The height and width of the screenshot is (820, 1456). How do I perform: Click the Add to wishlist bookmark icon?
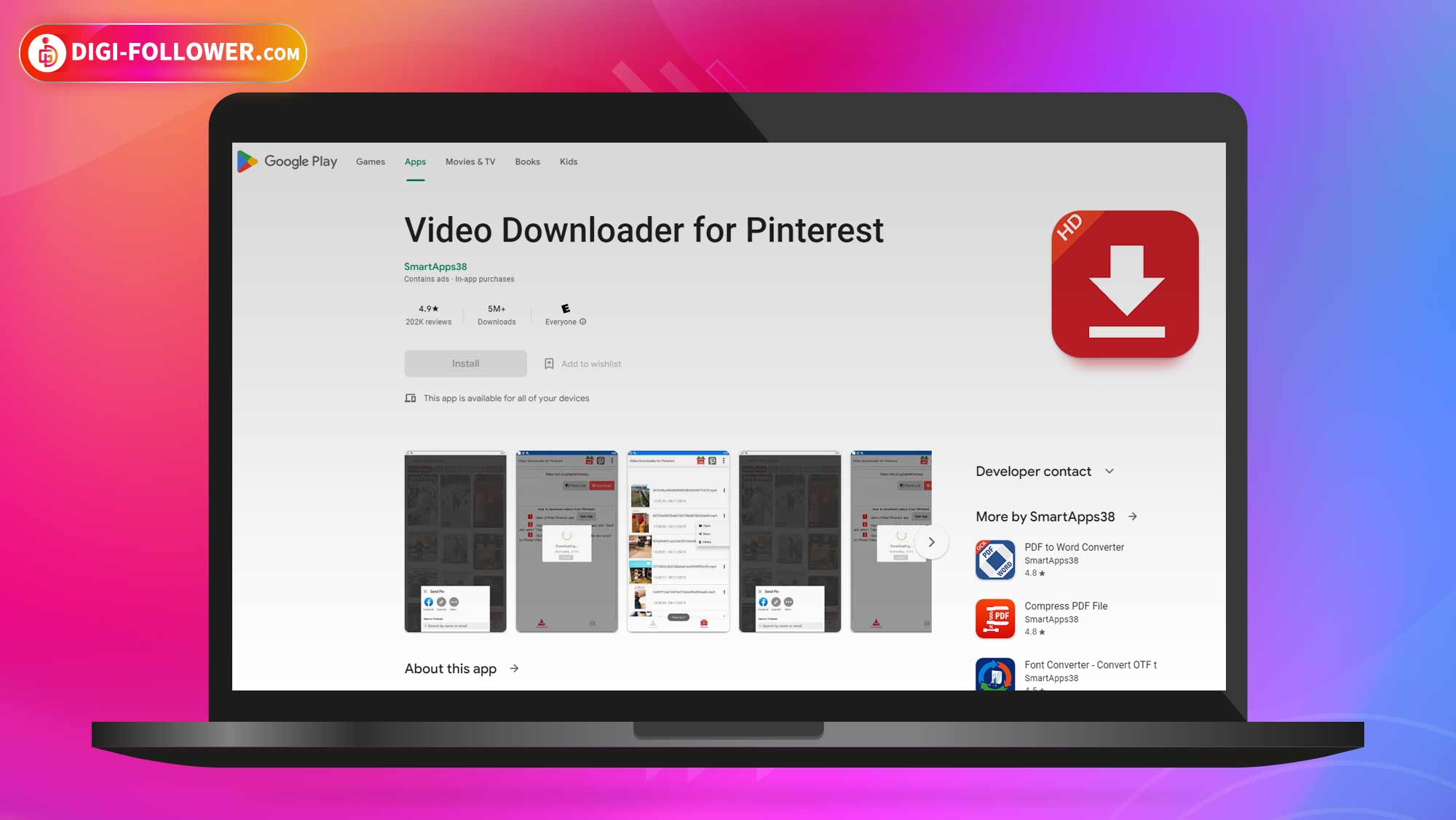pos(549,363)
